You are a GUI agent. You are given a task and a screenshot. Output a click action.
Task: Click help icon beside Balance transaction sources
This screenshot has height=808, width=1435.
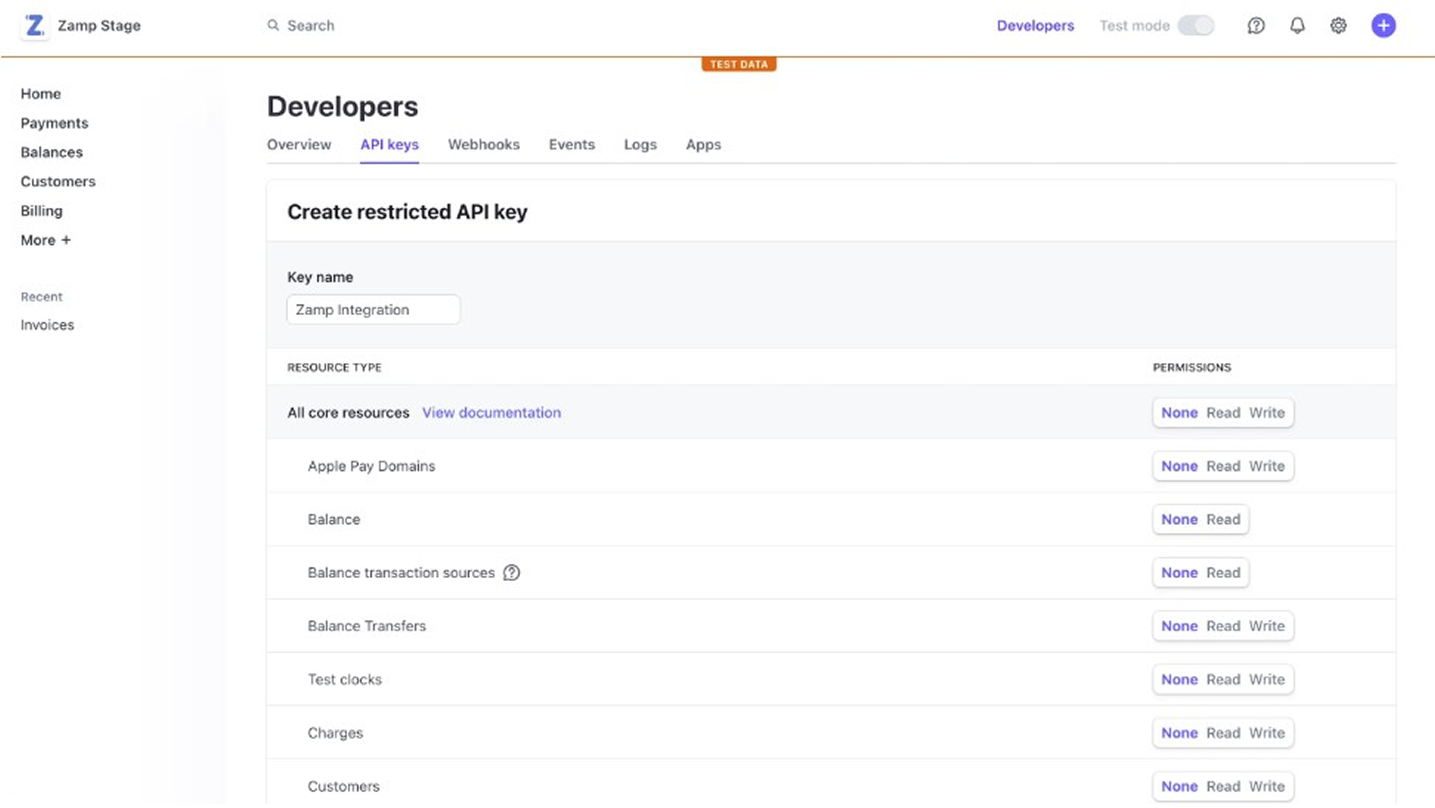click(511, 573)
